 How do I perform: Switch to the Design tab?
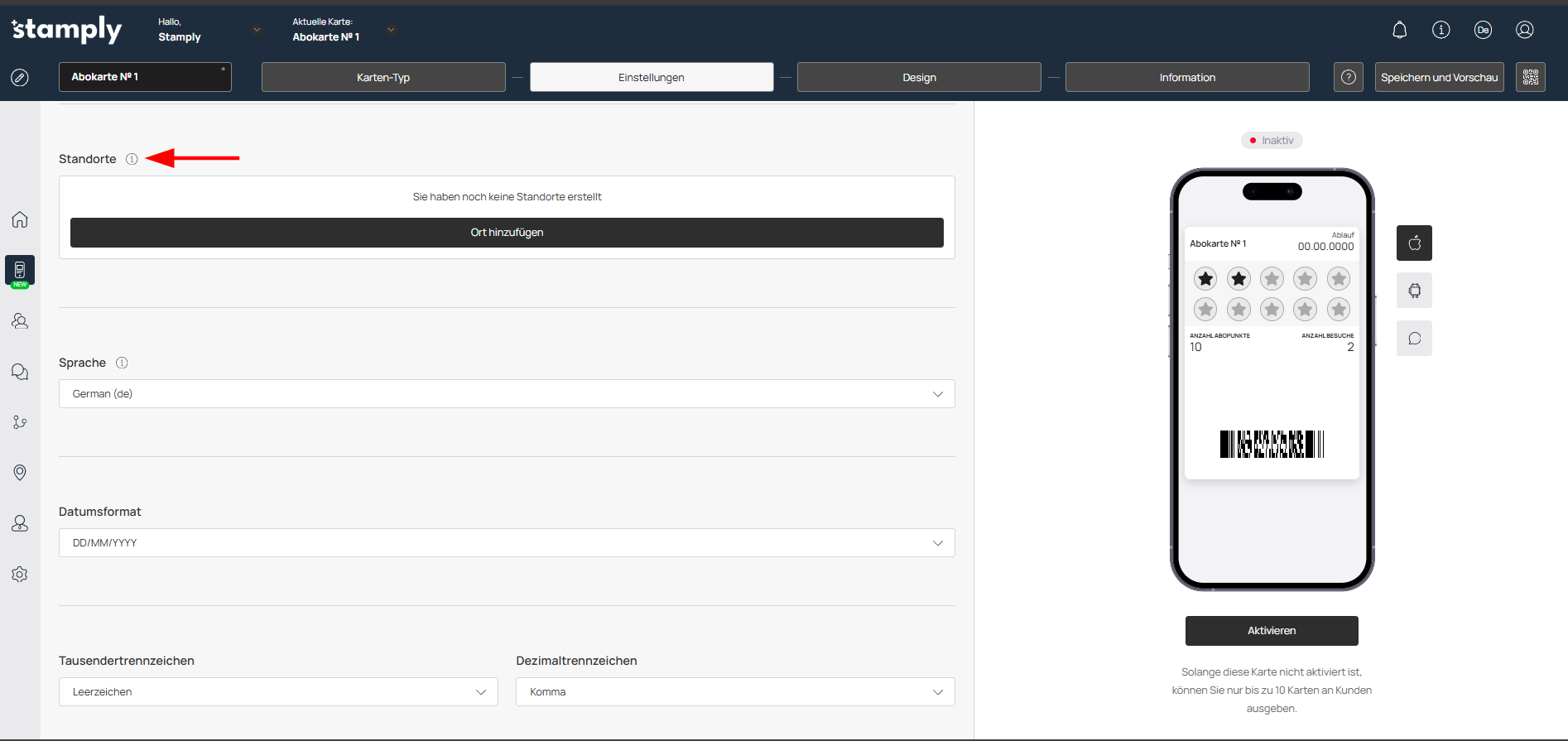tap(919, 77)
